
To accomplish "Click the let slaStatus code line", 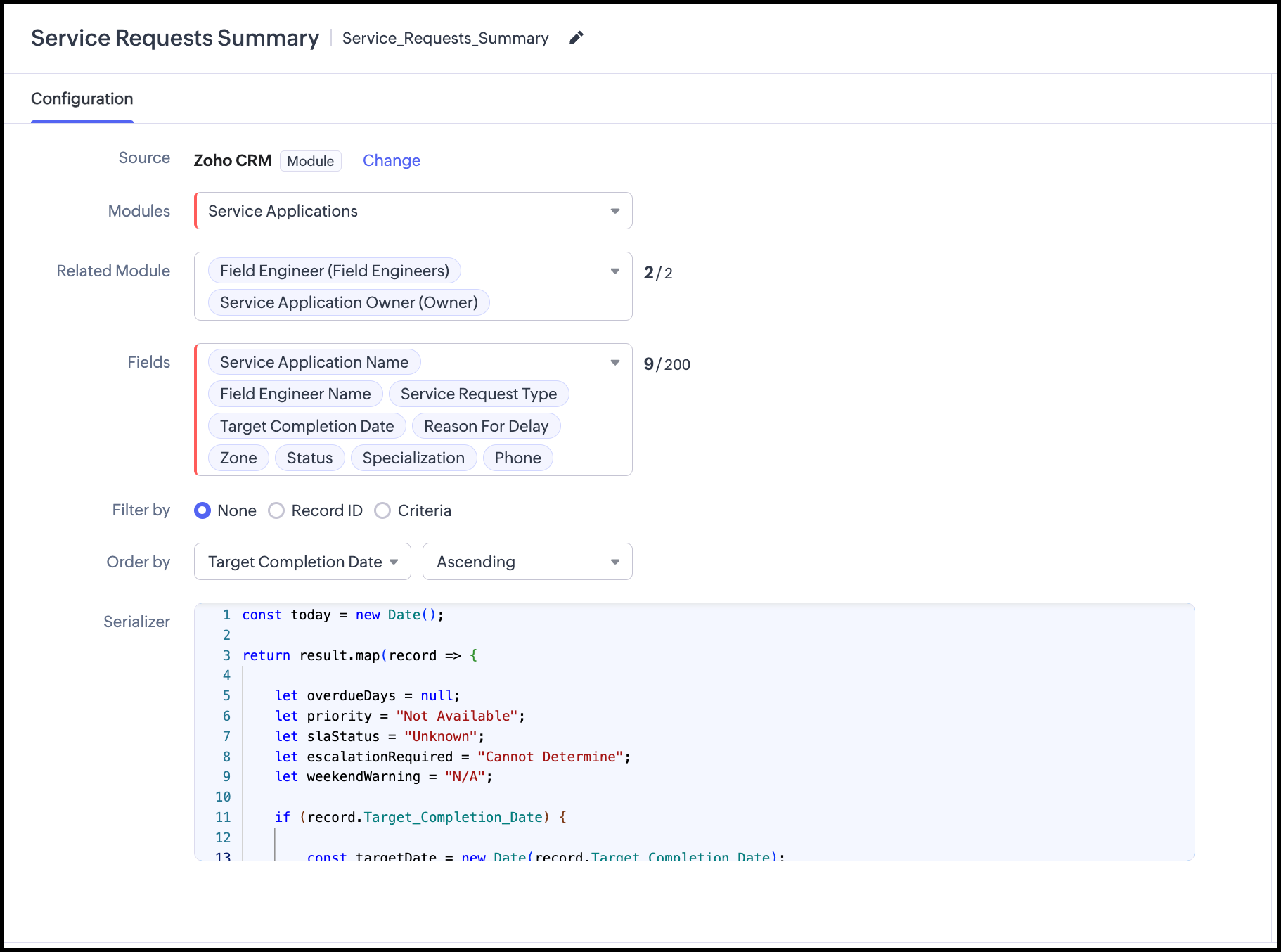I will pyautogui.click(x=380, y=736).
